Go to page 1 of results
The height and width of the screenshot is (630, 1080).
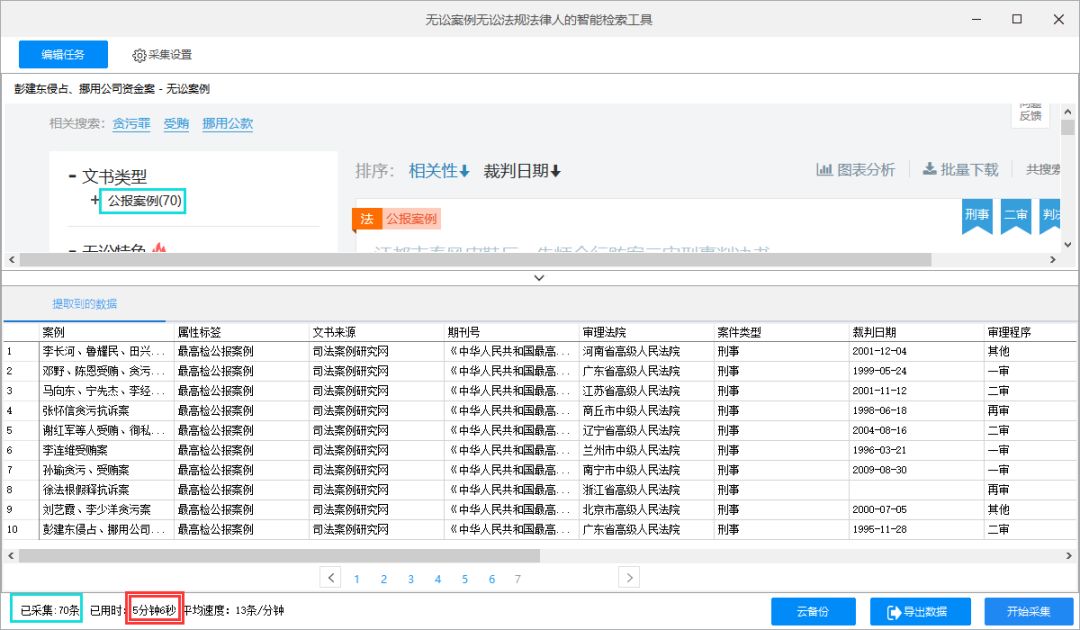coord(357,579)
